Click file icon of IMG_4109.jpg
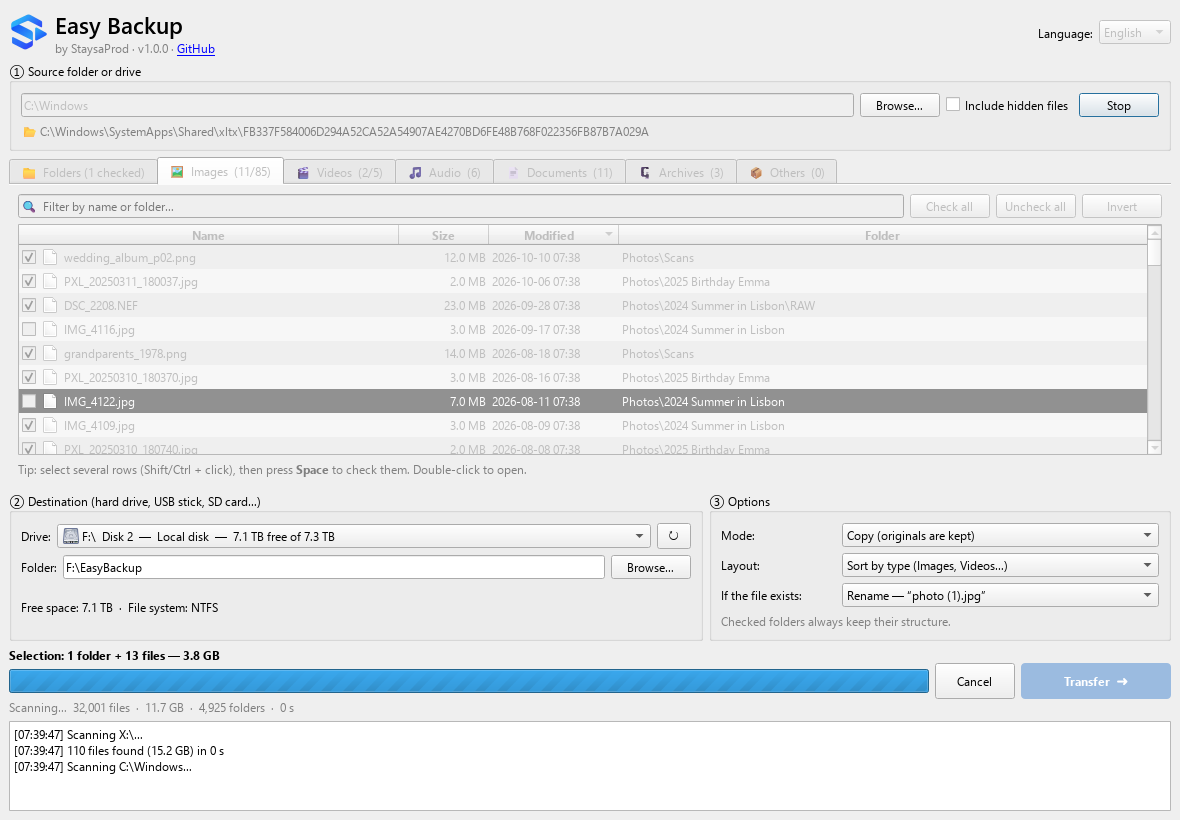Image resolution: width=1180 pixels, height=820 pixels. pos(50,426)
